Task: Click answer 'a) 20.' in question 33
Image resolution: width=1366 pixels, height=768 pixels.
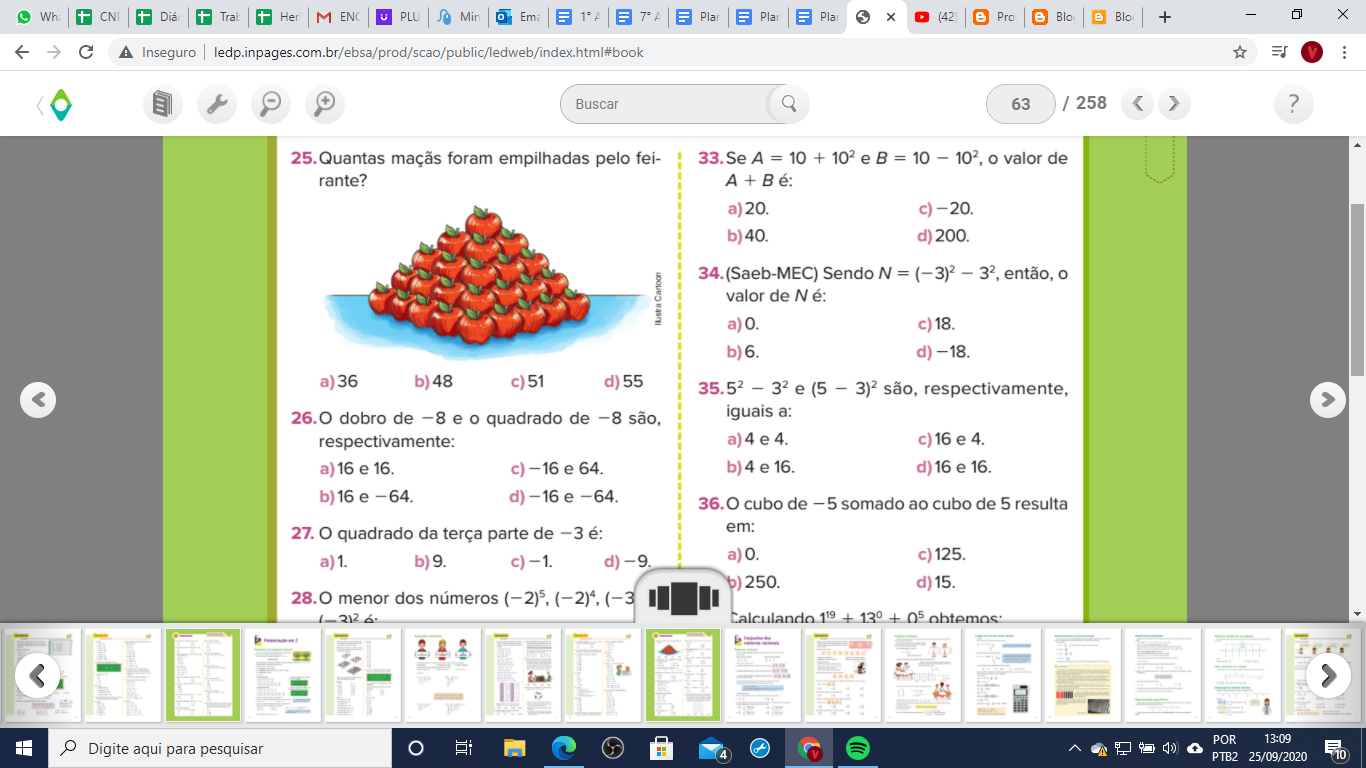Action: click(x=748, y=208)
